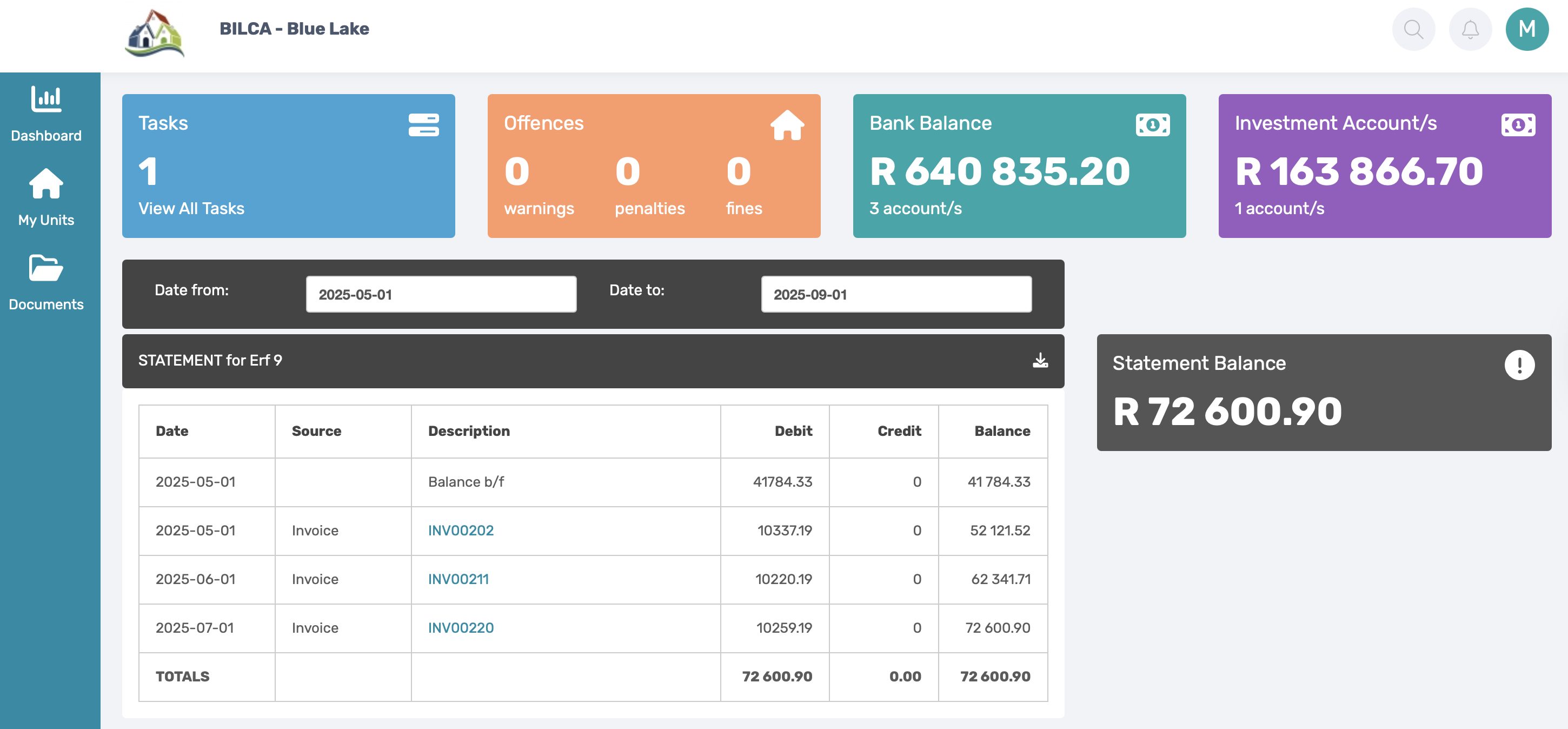The height and width of the screenshot is (729, 1568).
Task: Open the Documents folder icon
Action: coord(46,268)
